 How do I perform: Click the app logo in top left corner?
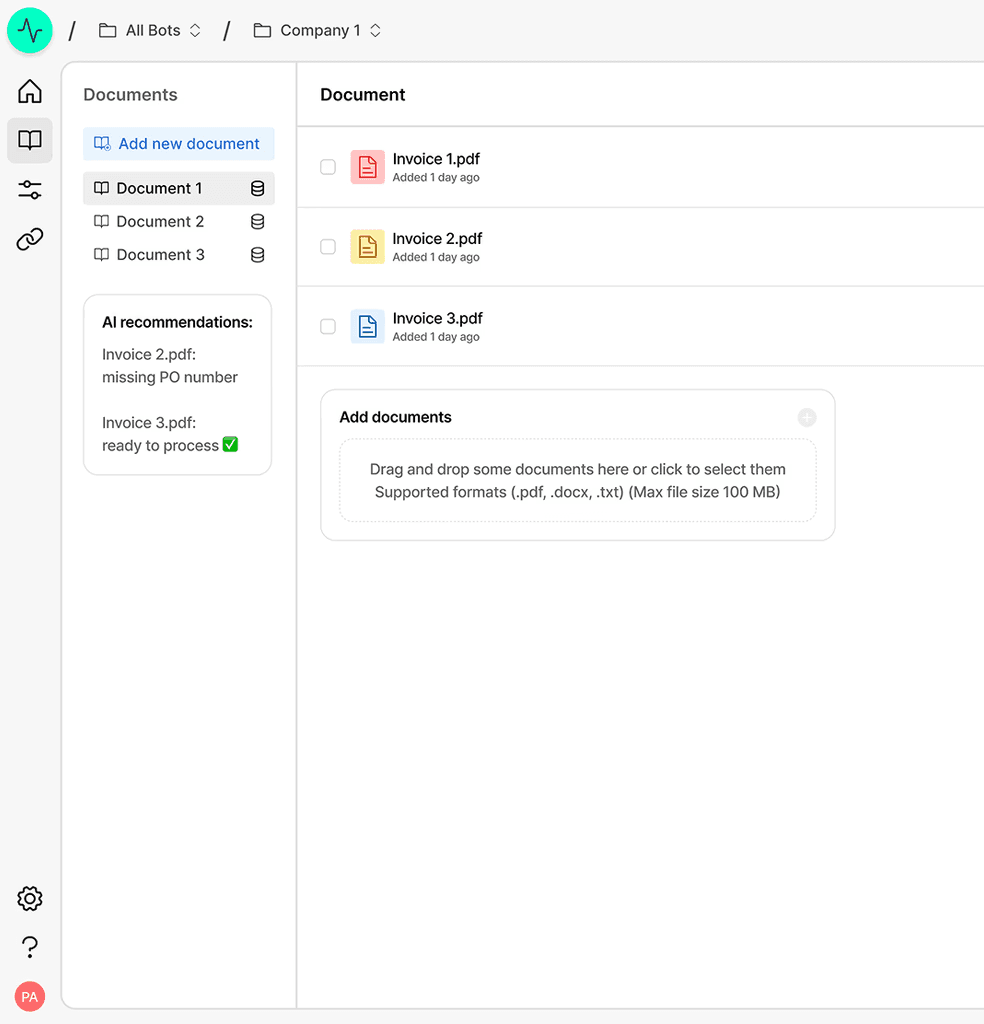pos(29,30)
